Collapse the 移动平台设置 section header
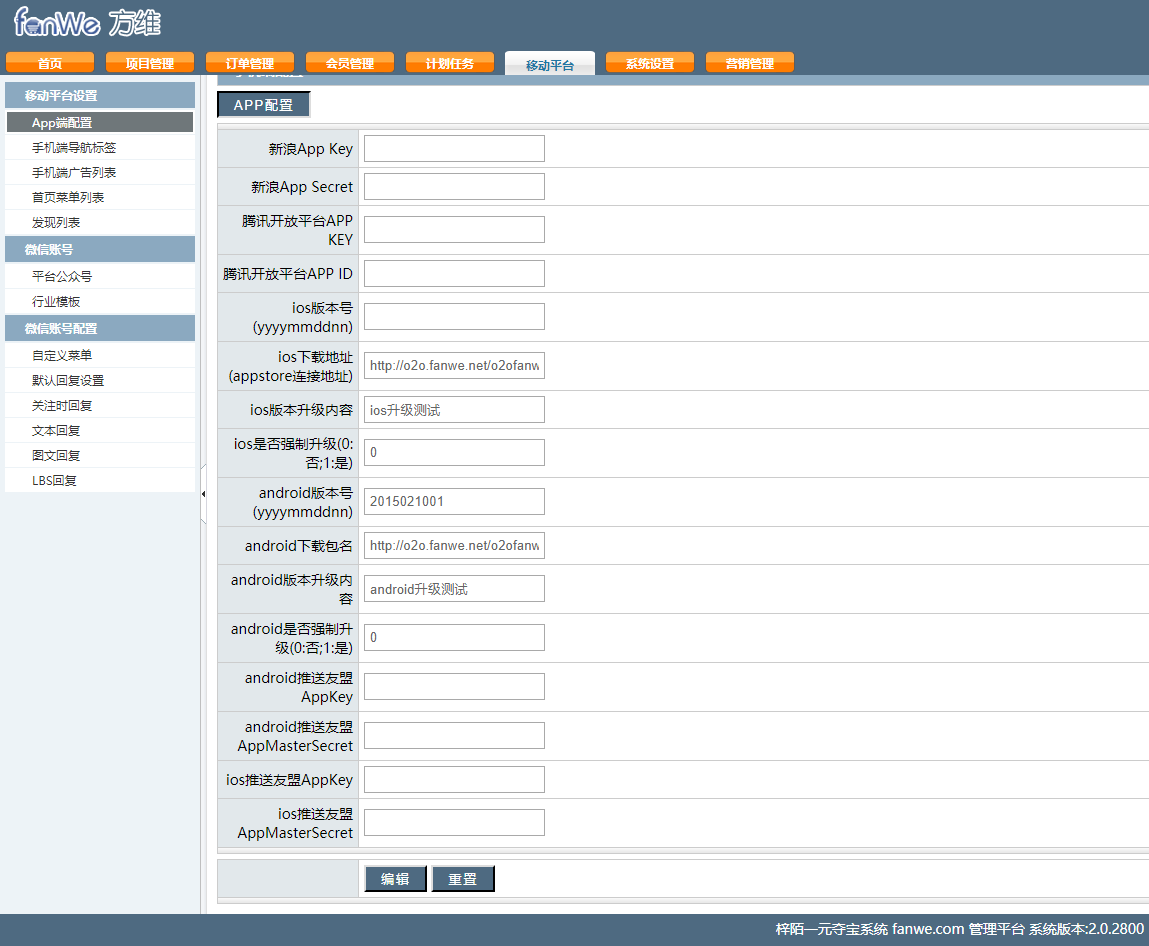 point(100,95)
